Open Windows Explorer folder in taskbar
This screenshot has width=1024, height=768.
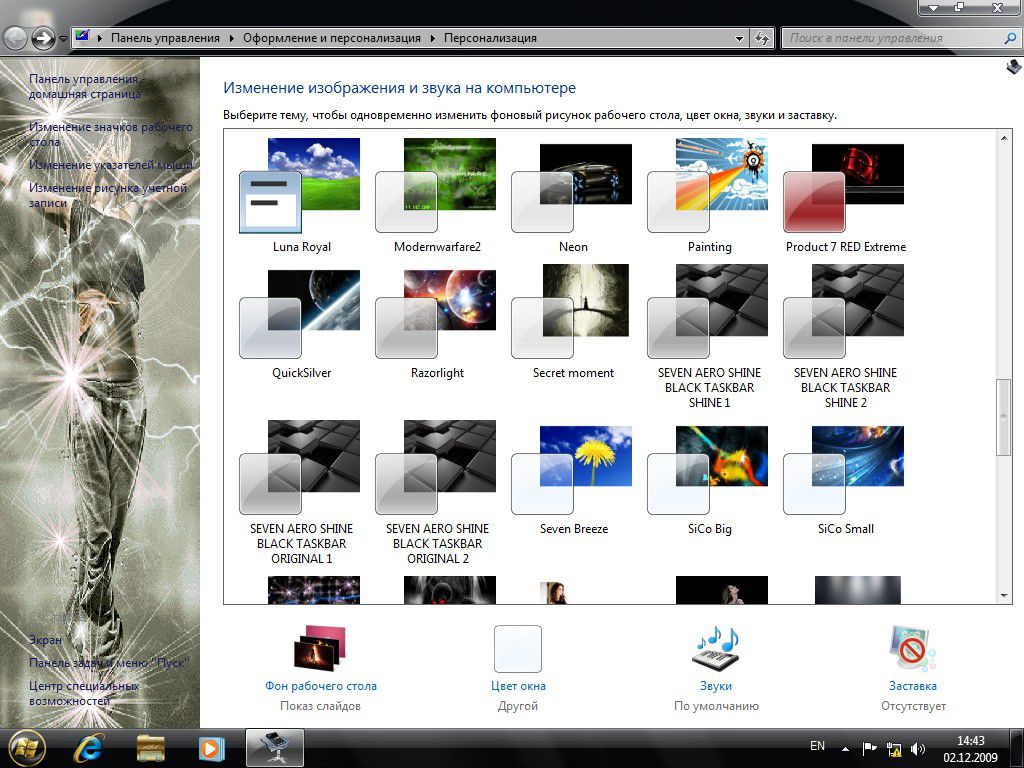(150, 748)
